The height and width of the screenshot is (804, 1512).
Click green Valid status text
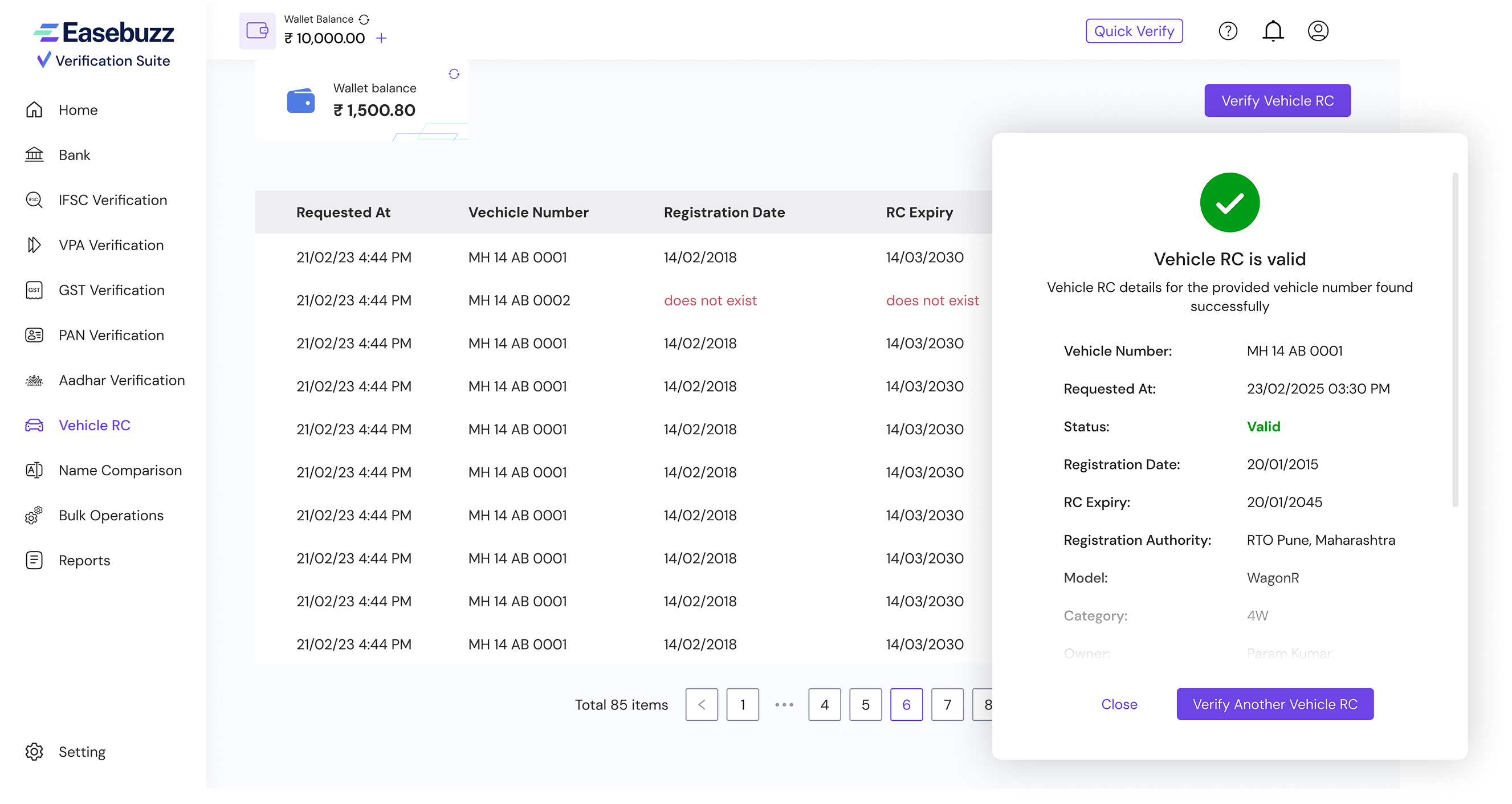tap(1263, 427)
